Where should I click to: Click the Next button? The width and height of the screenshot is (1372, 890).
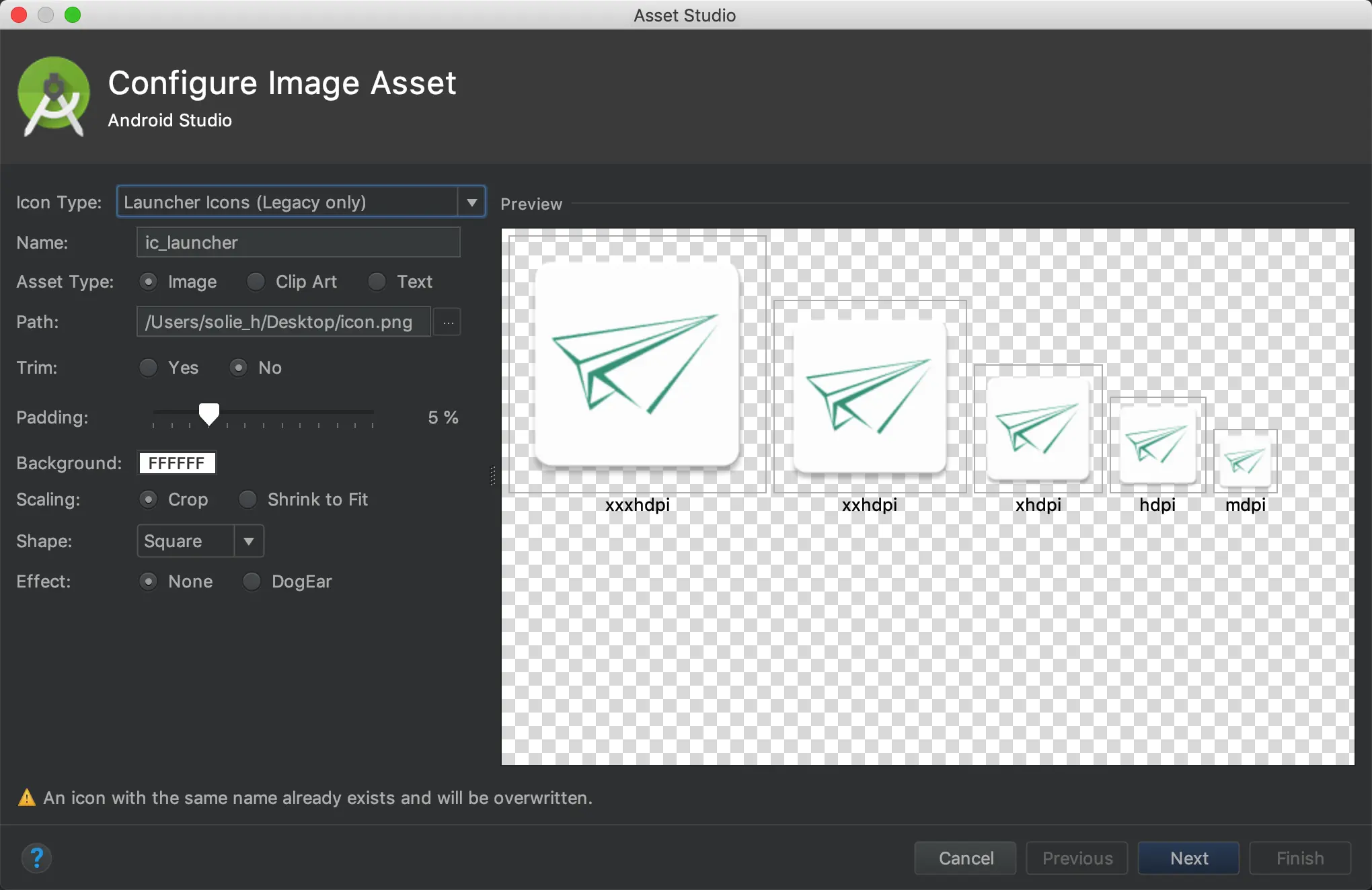[x=1188, y=858]
